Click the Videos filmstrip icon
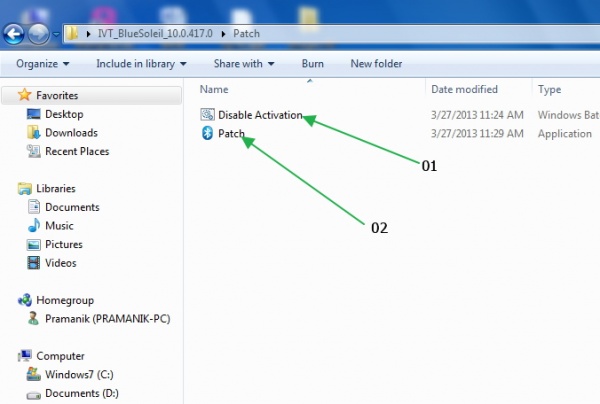 (x=34, y=263)
